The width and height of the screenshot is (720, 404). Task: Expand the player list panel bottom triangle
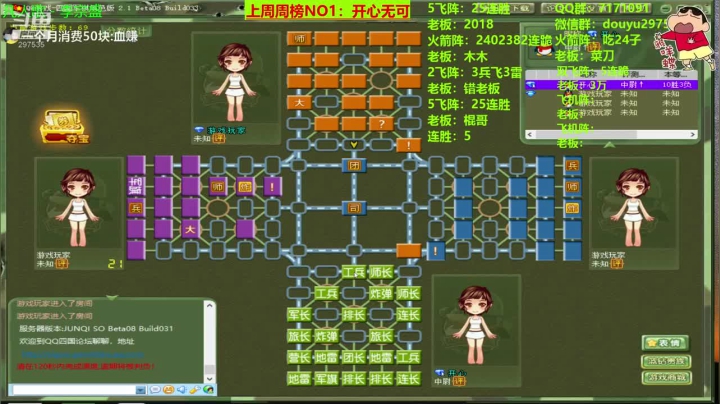(x=609, y=145)
